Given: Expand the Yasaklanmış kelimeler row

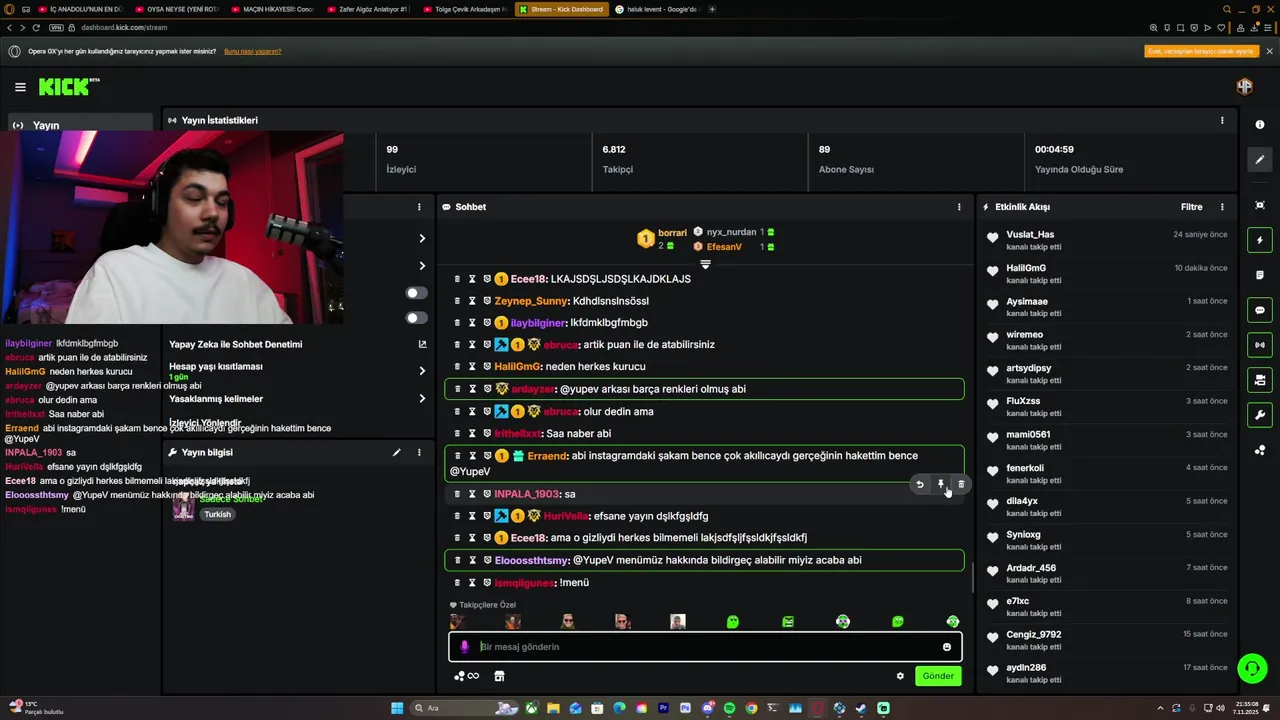Looking at the screenshot, I should tap(299, 398).
